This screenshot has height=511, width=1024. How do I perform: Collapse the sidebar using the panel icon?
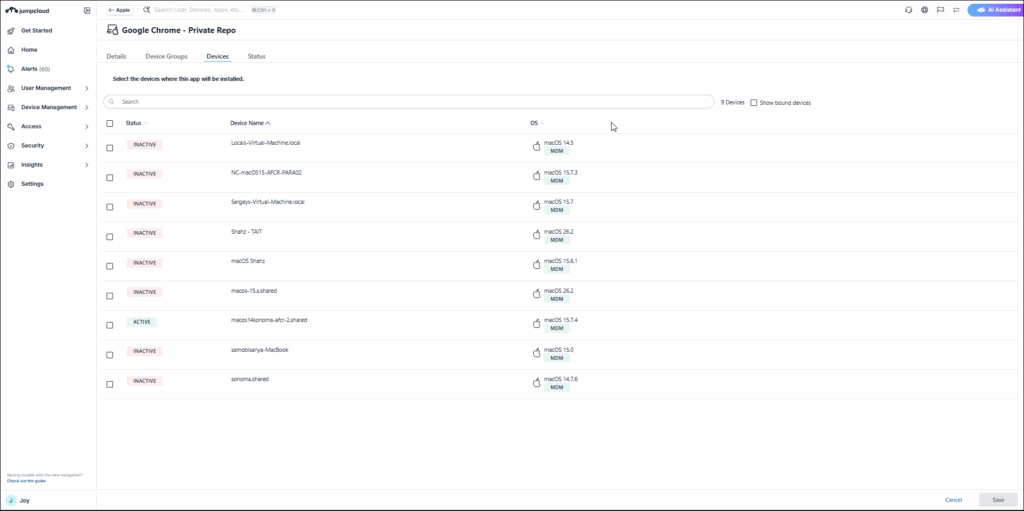(x=87, y=10)
